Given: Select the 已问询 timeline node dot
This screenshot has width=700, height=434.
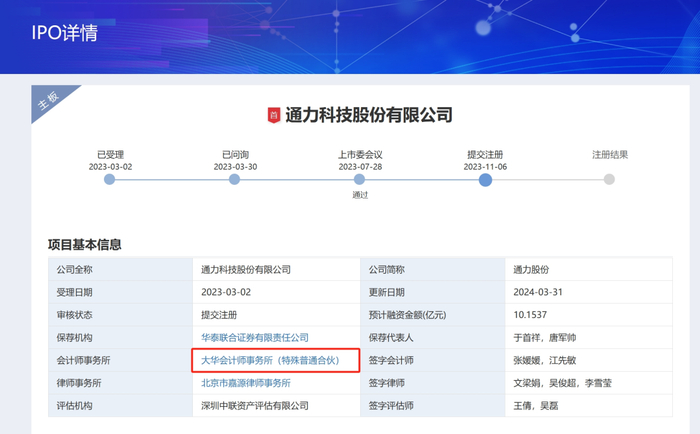Looking at the screenshot, I should (x=234, y=179).
